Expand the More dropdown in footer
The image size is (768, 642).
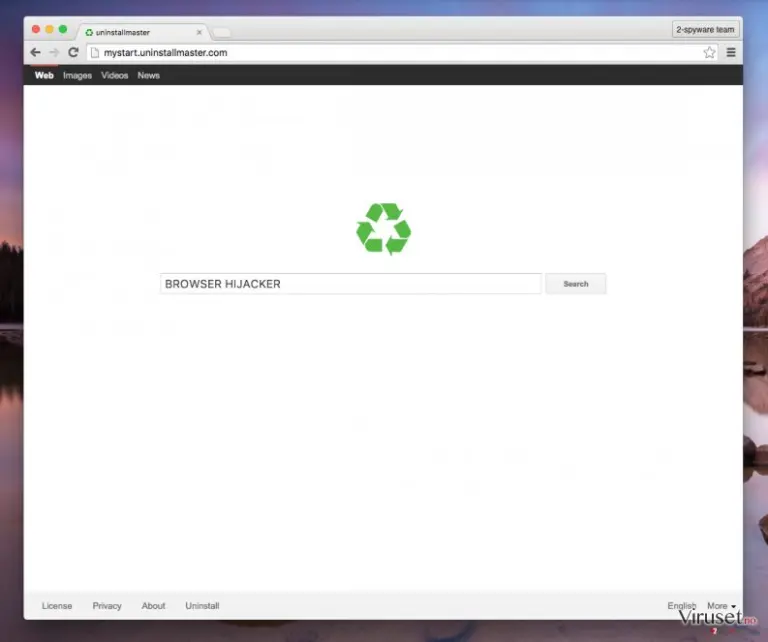click(721, 606)
